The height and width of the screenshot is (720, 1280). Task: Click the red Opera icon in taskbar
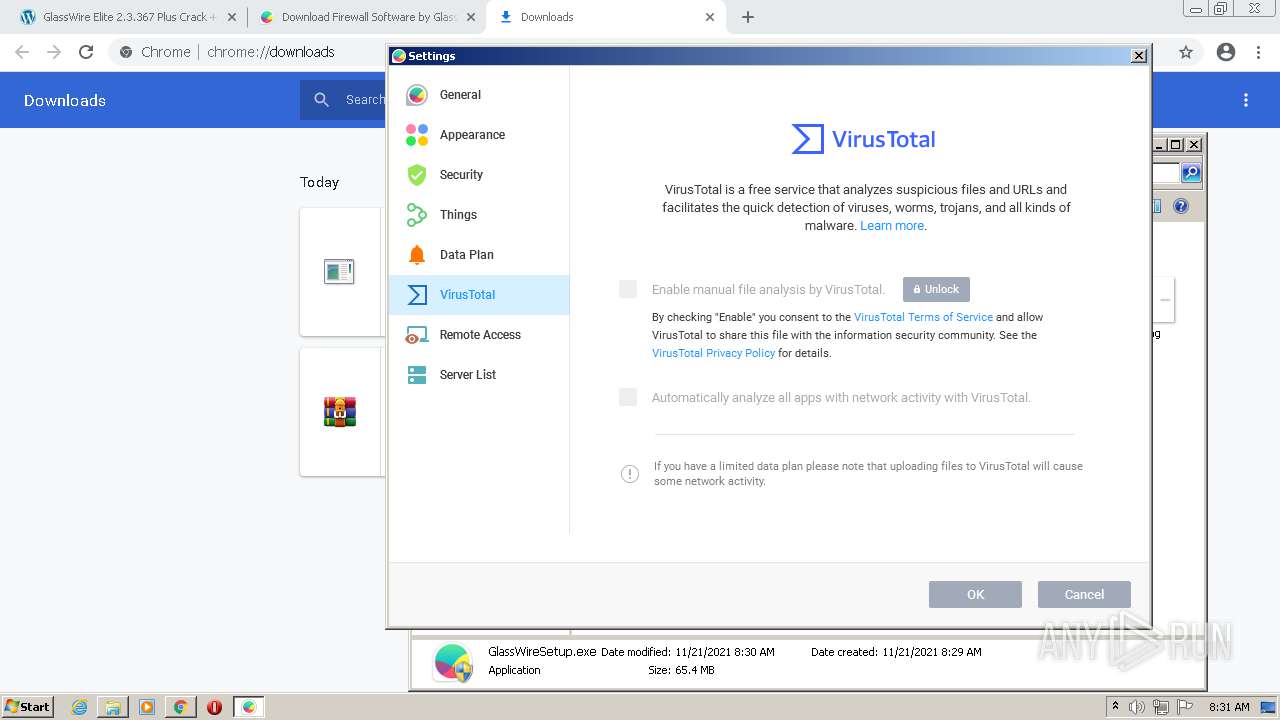click(x=214, y=707)
